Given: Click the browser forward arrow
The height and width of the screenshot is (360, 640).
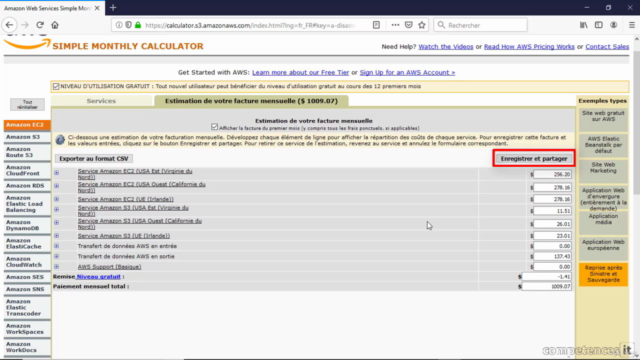Looking at the screenshot, I should pyautogui.click(x=25, y=25).
